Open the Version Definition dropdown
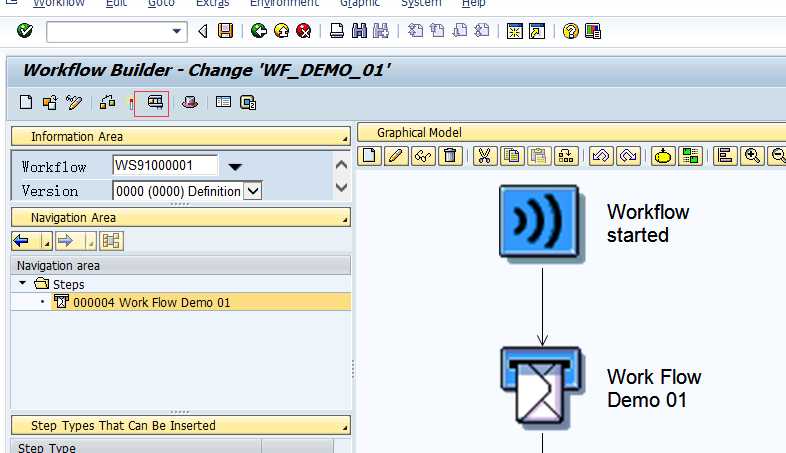This screenshot has width=786, height=453. pyautogui.click(x=253, y=191)
